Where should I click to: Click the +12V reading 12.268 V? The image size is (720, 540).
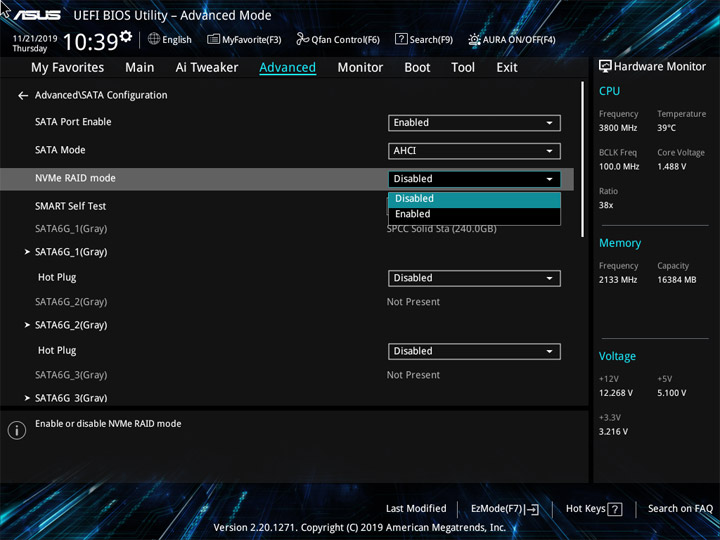(616, 393)
